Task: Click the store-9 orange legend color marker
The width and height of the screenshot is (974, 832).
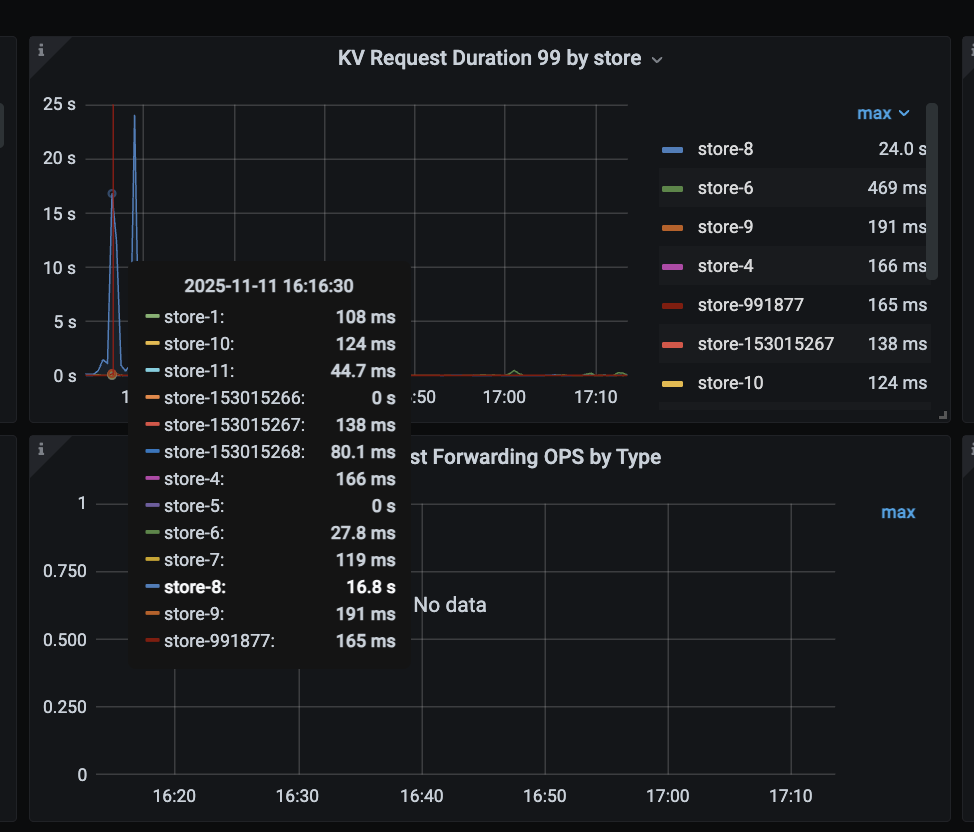Action: pyautogui.click(x=672, y=228)
